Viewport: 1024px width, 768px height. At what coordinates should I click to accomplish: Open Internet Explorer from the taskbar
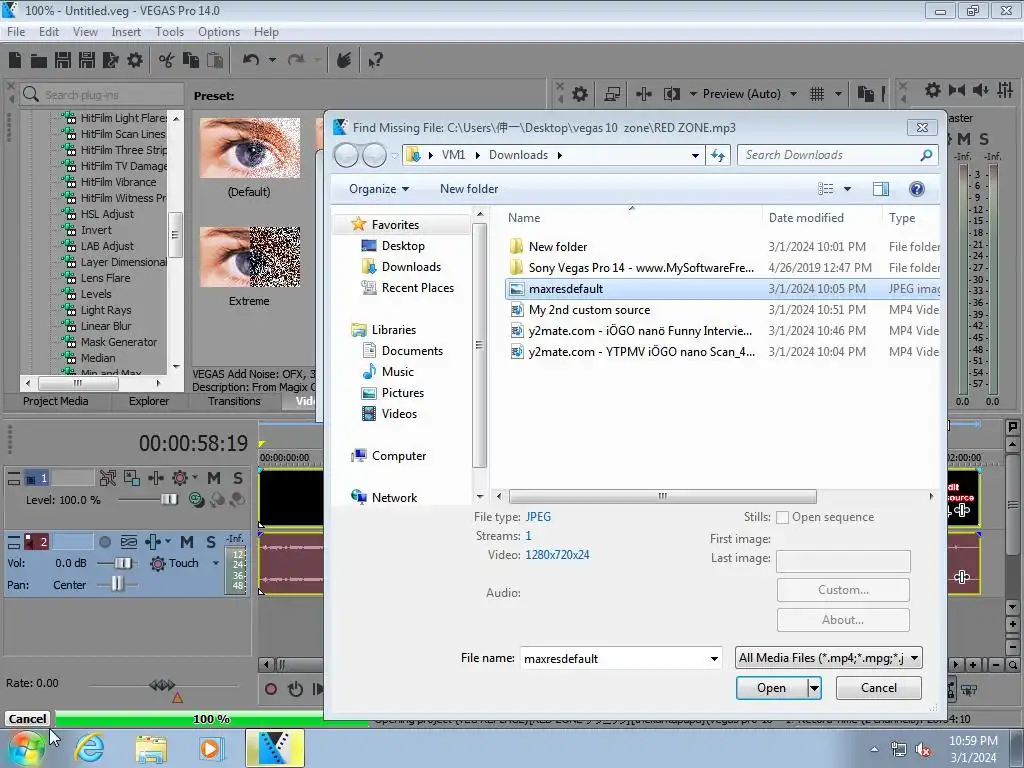88,748
